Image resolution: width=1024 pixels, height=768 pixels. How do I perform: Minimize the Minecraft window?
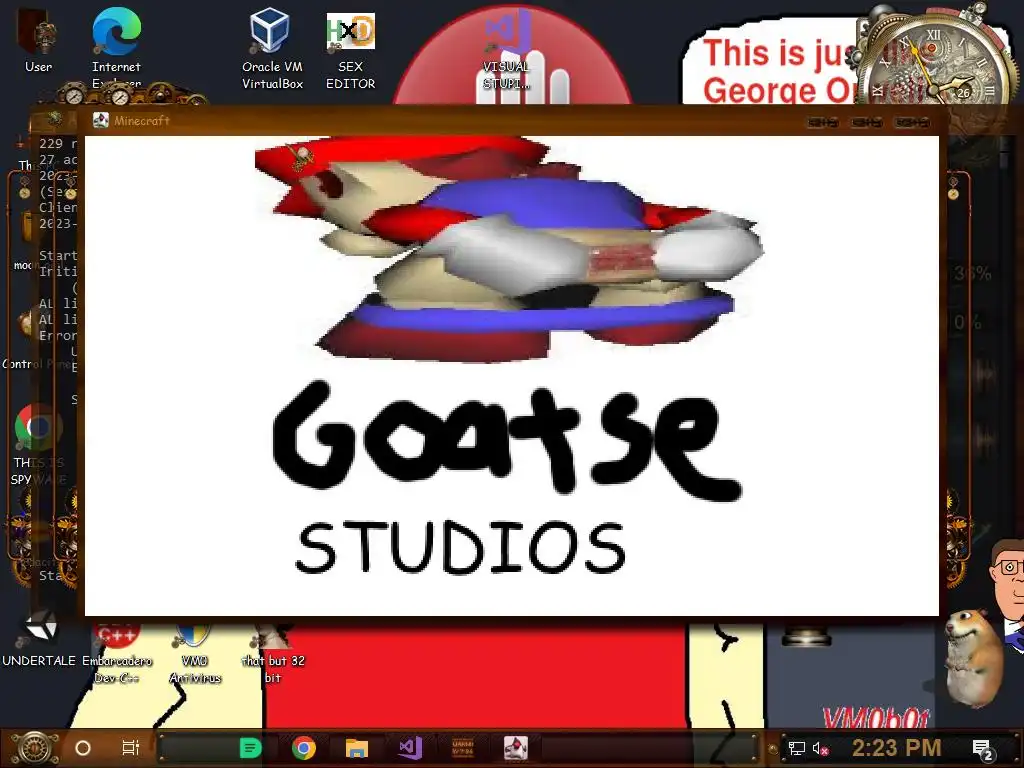pos(823,122)
